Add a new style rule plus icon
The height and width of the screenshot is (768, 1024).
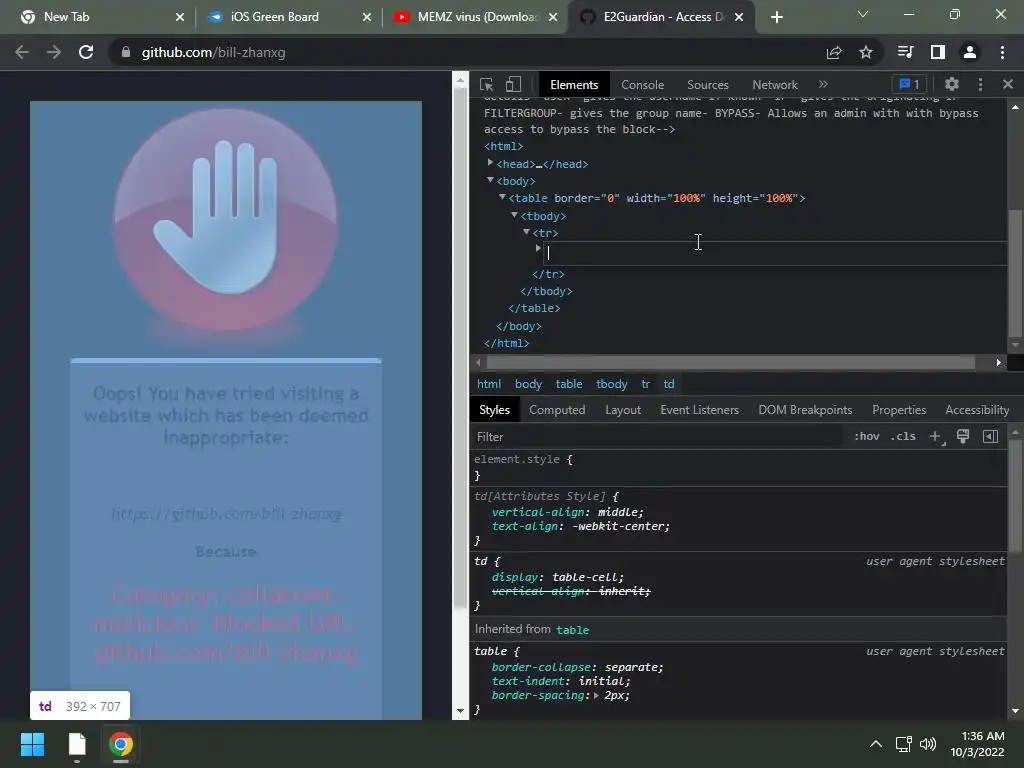tap(935, 436)
